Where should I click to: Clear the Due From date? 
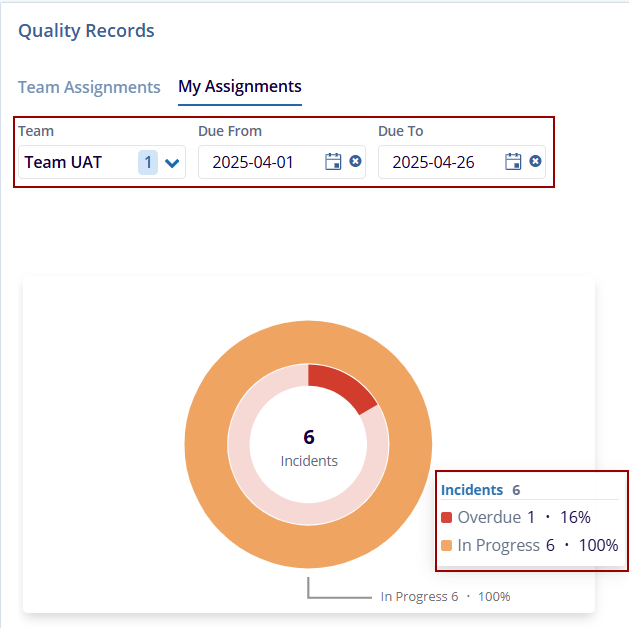point(356,162)
